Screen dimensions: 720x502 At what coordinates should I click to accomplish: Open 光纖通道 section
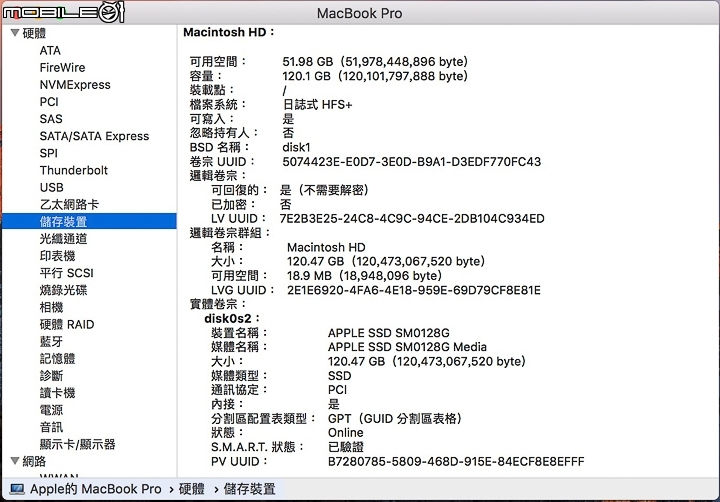(x=63, y=239)
